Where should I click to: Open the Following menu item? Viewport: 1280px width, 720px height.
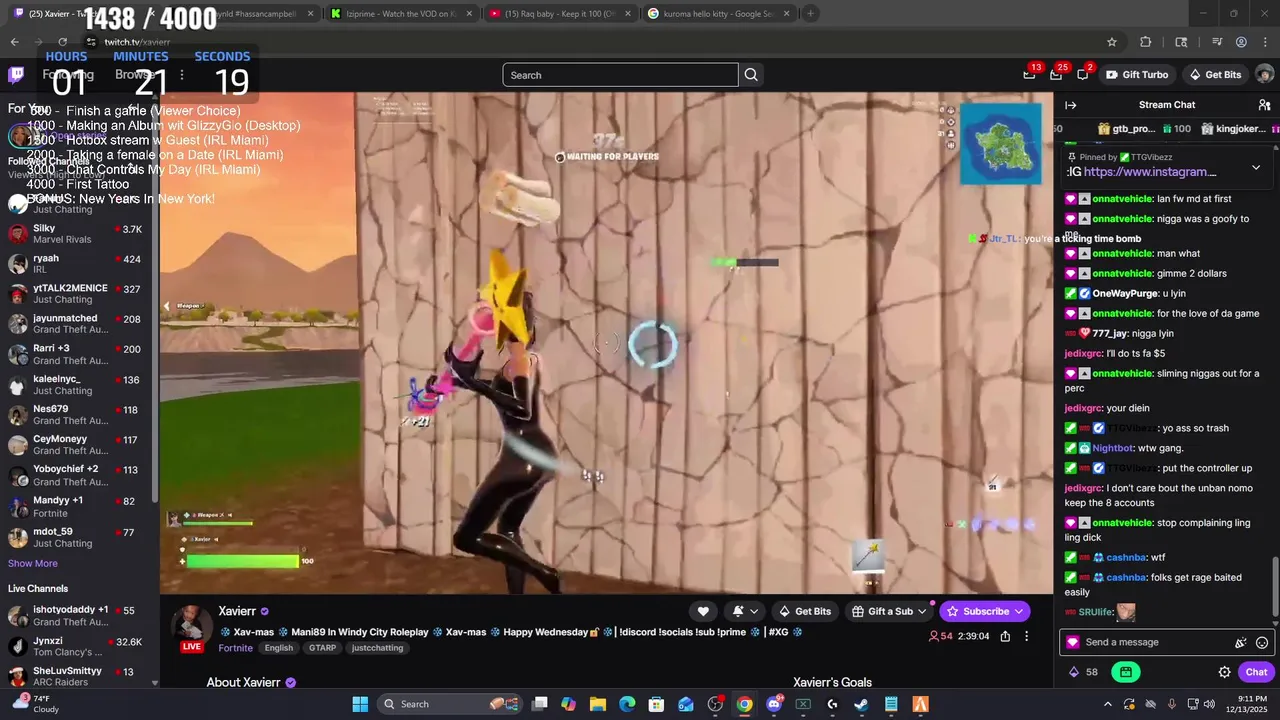[68, 75]
